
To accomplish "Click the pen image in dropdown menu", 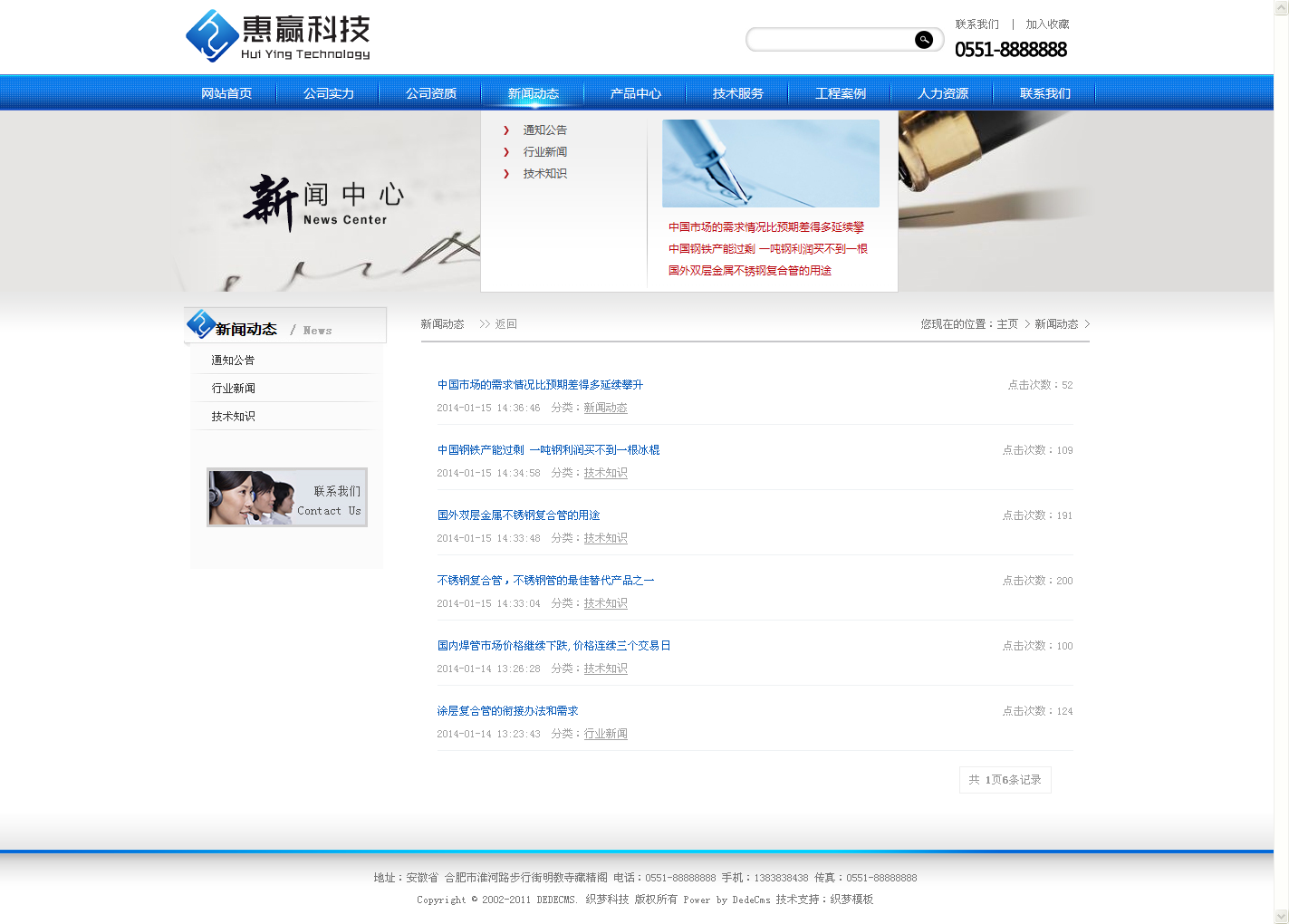I will point(770,163).
